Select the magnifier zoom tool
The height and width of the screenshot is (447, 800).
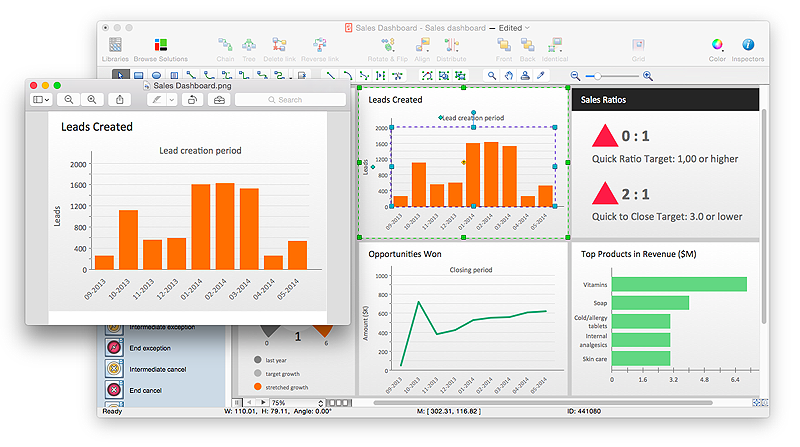pyautogui.click(x=492, y=76)
